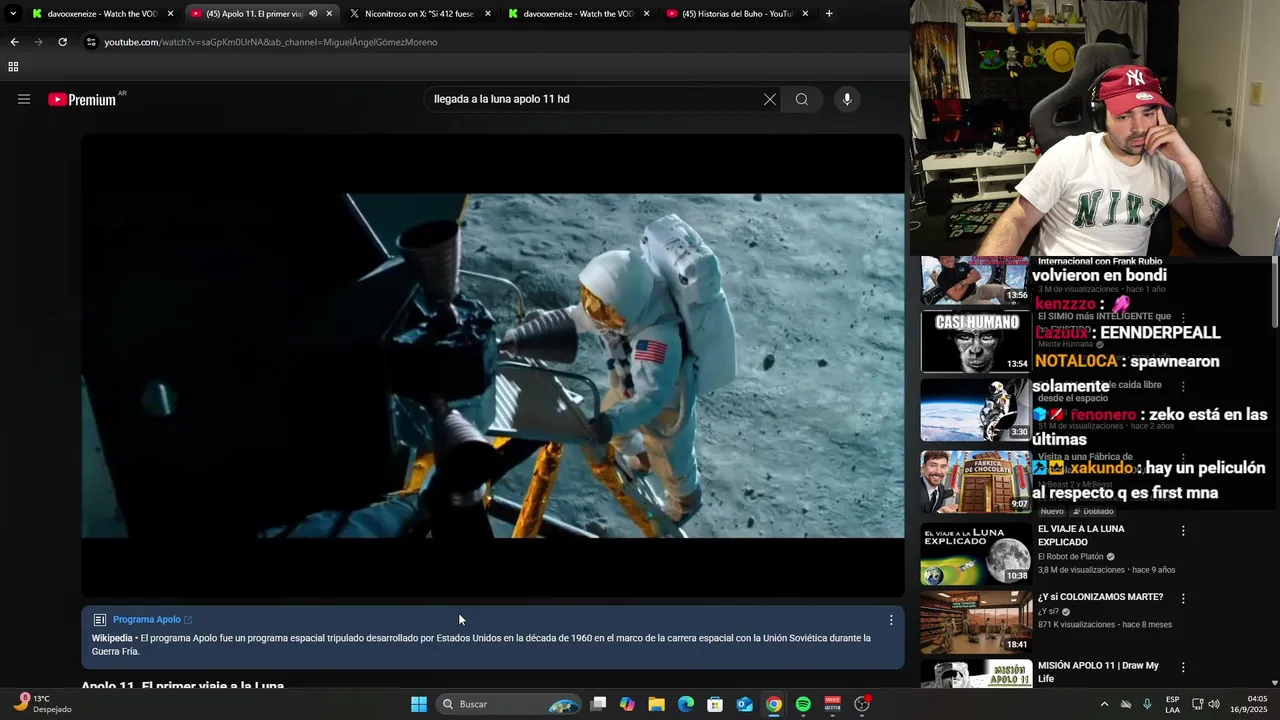This screenshot has width=1280, height=720.
Task: Open the site information icon in address bar
Action: (91, 42)
